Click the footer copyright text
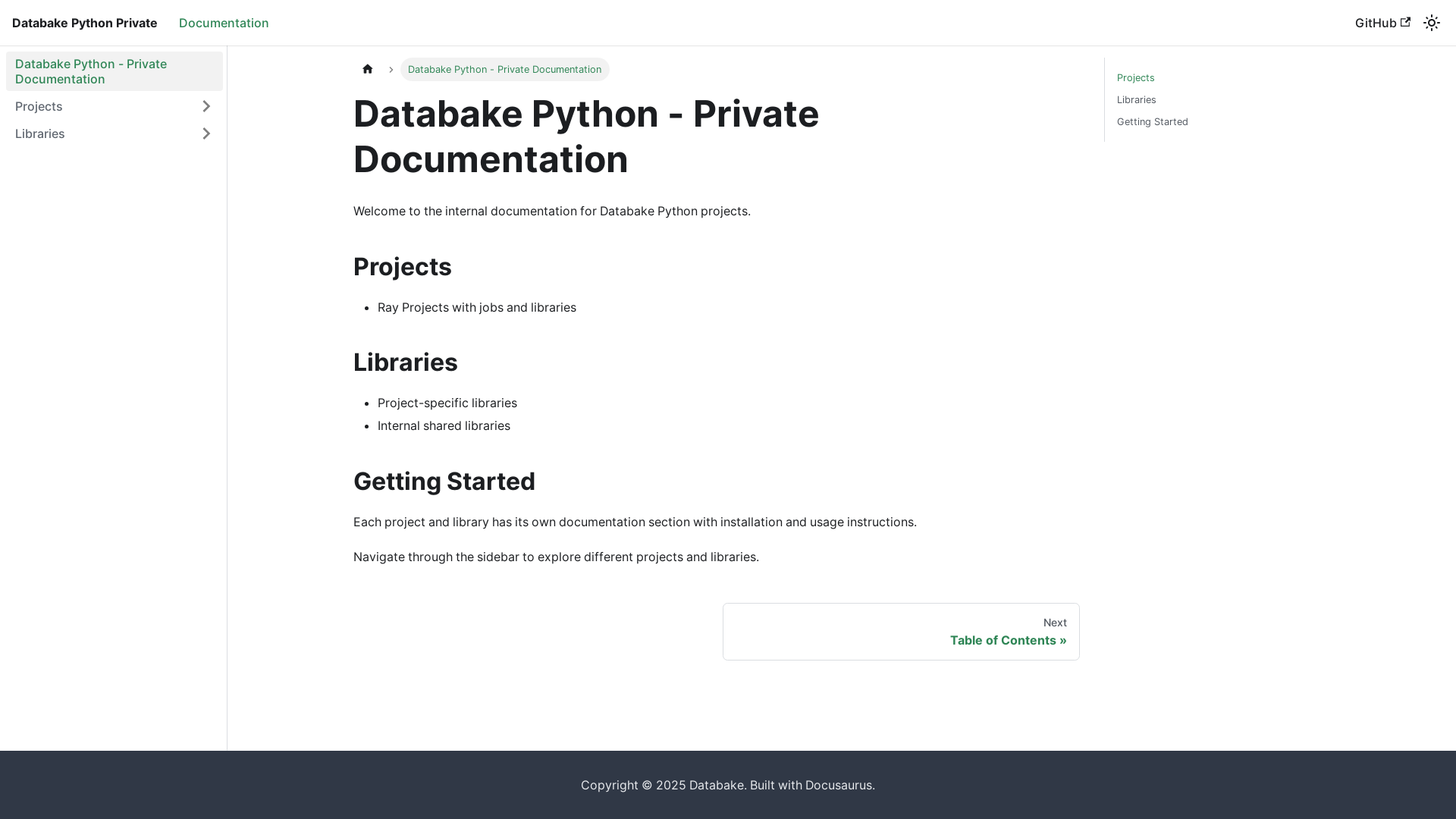The height and width of the screenshot is (819, 1456). pos(728,785)
